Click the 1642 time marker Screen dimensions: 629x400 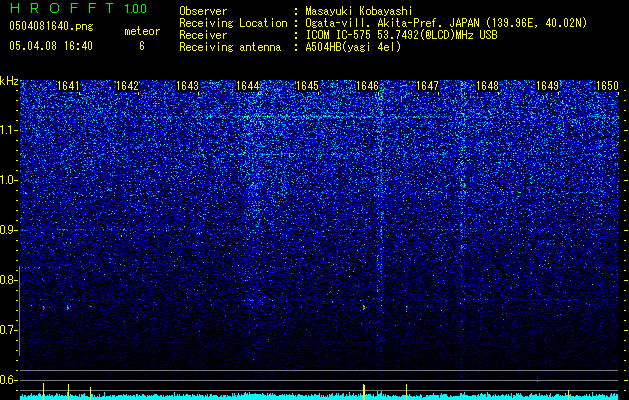tap(127, 86)
